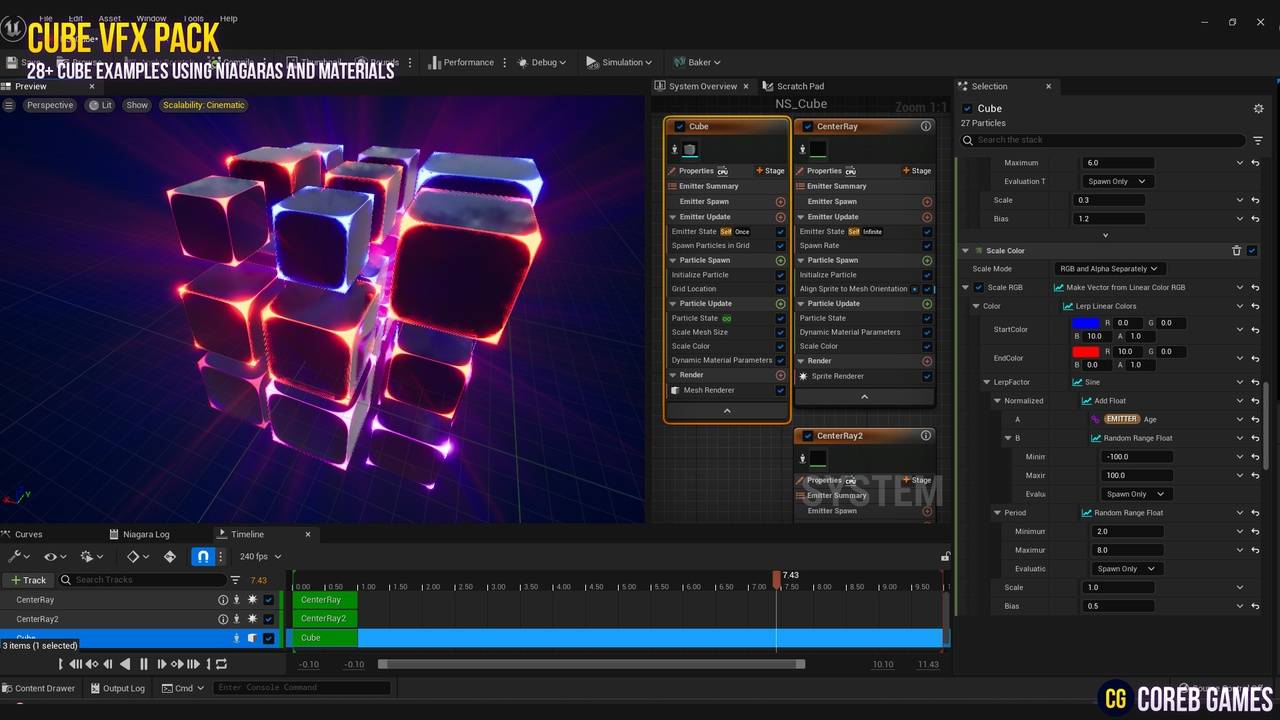Collapse the Cube emitter node
This screenshot has height=720, width=1280.
coord(727,411)
